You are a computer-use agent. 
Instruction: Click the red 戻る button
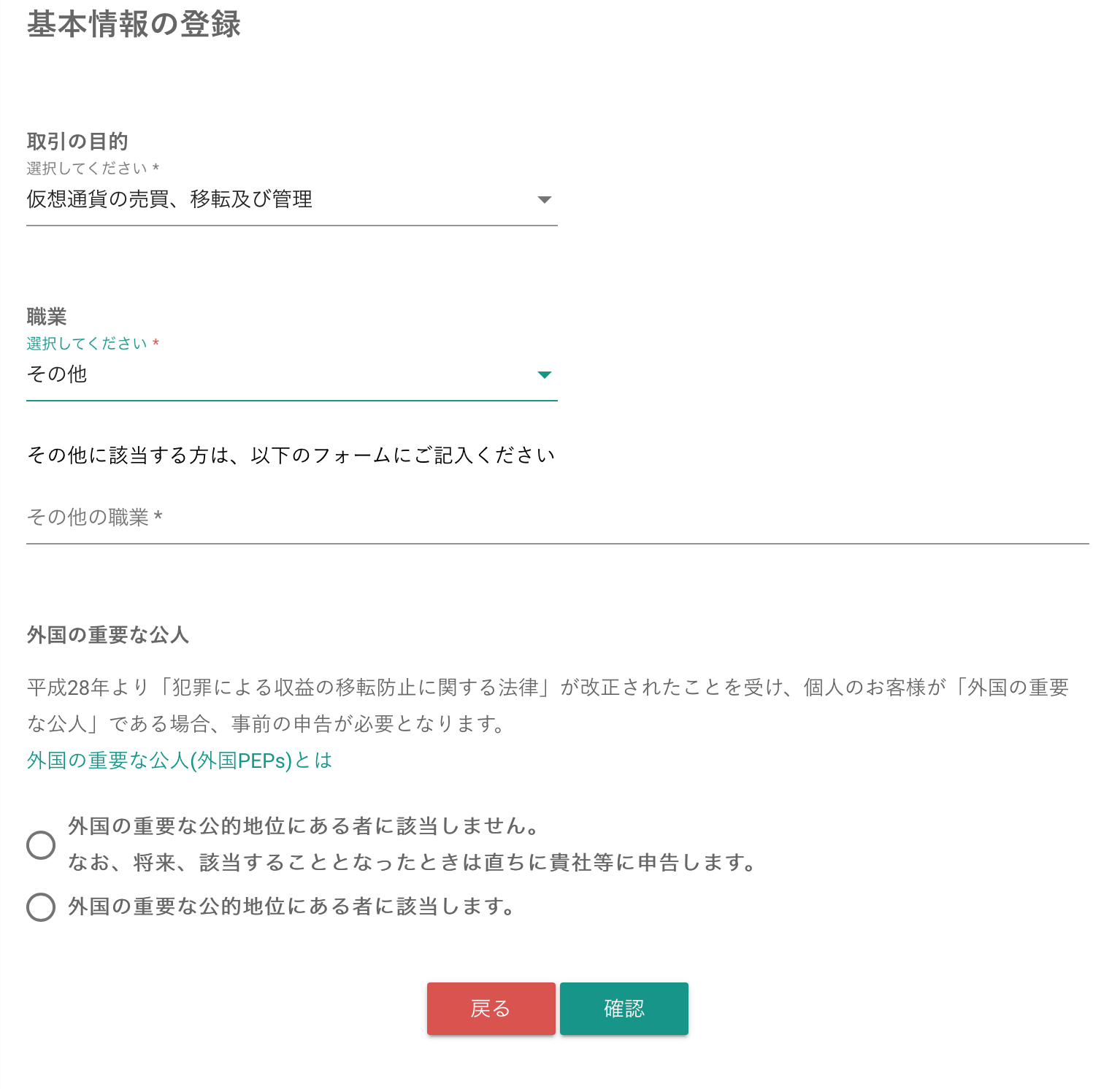click(x=491, y=1009)
